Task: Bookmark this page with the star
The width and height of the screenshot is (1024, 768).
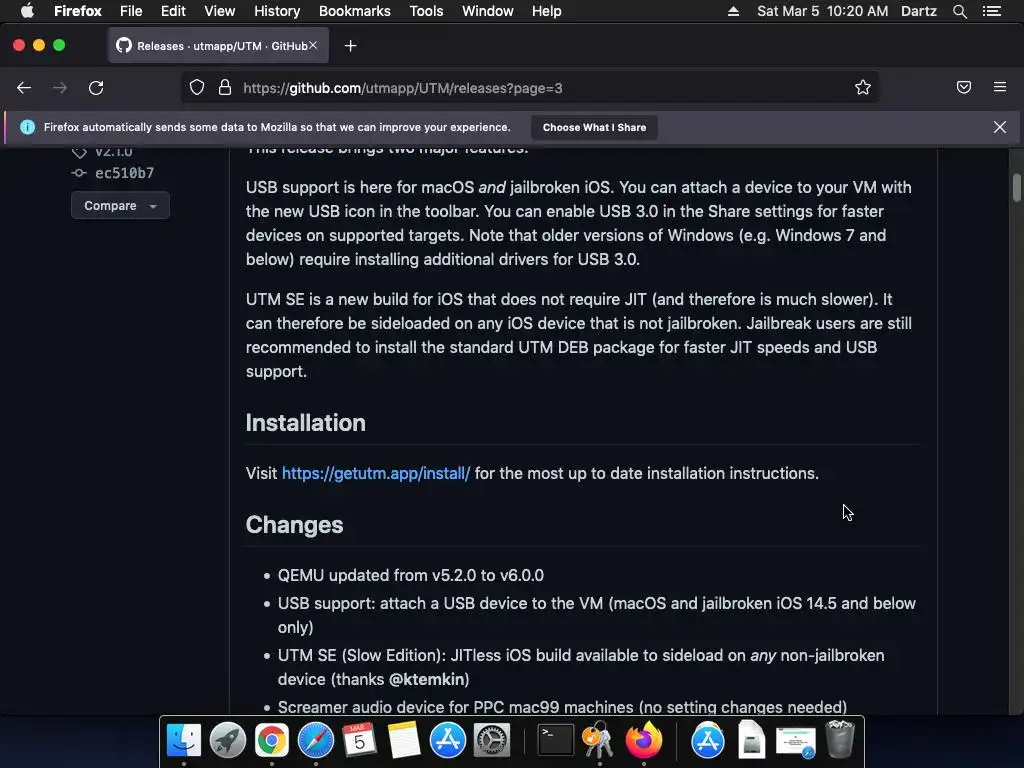Action: [x=863, y=88]
